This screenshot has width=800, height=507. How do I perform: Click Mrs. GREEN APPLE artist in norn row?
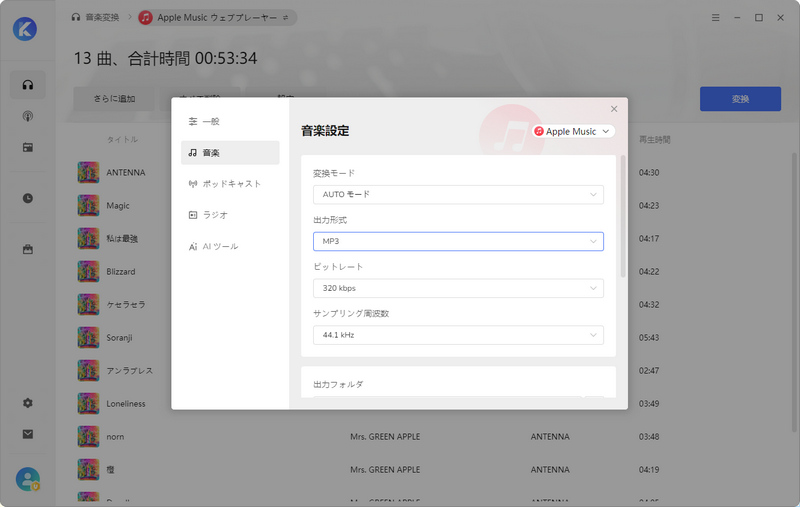click(385, 437)
